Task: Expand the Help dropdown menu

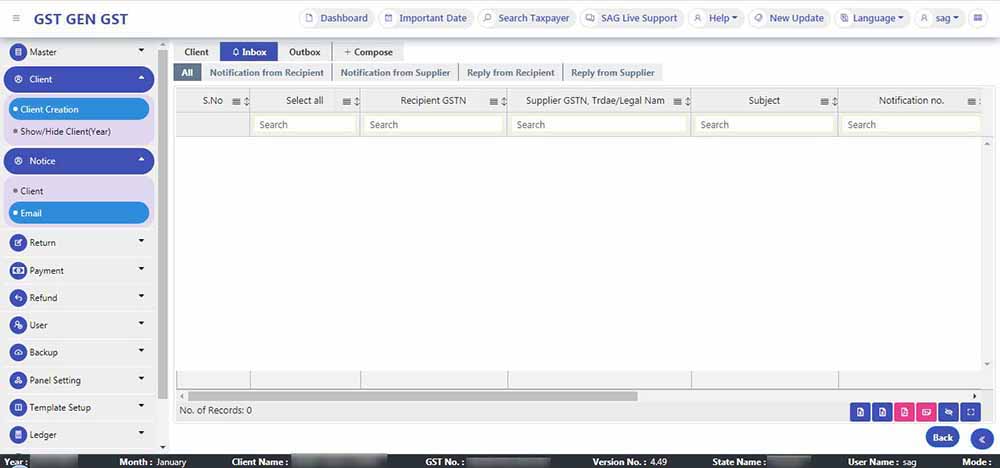Action: pos(716,18)
